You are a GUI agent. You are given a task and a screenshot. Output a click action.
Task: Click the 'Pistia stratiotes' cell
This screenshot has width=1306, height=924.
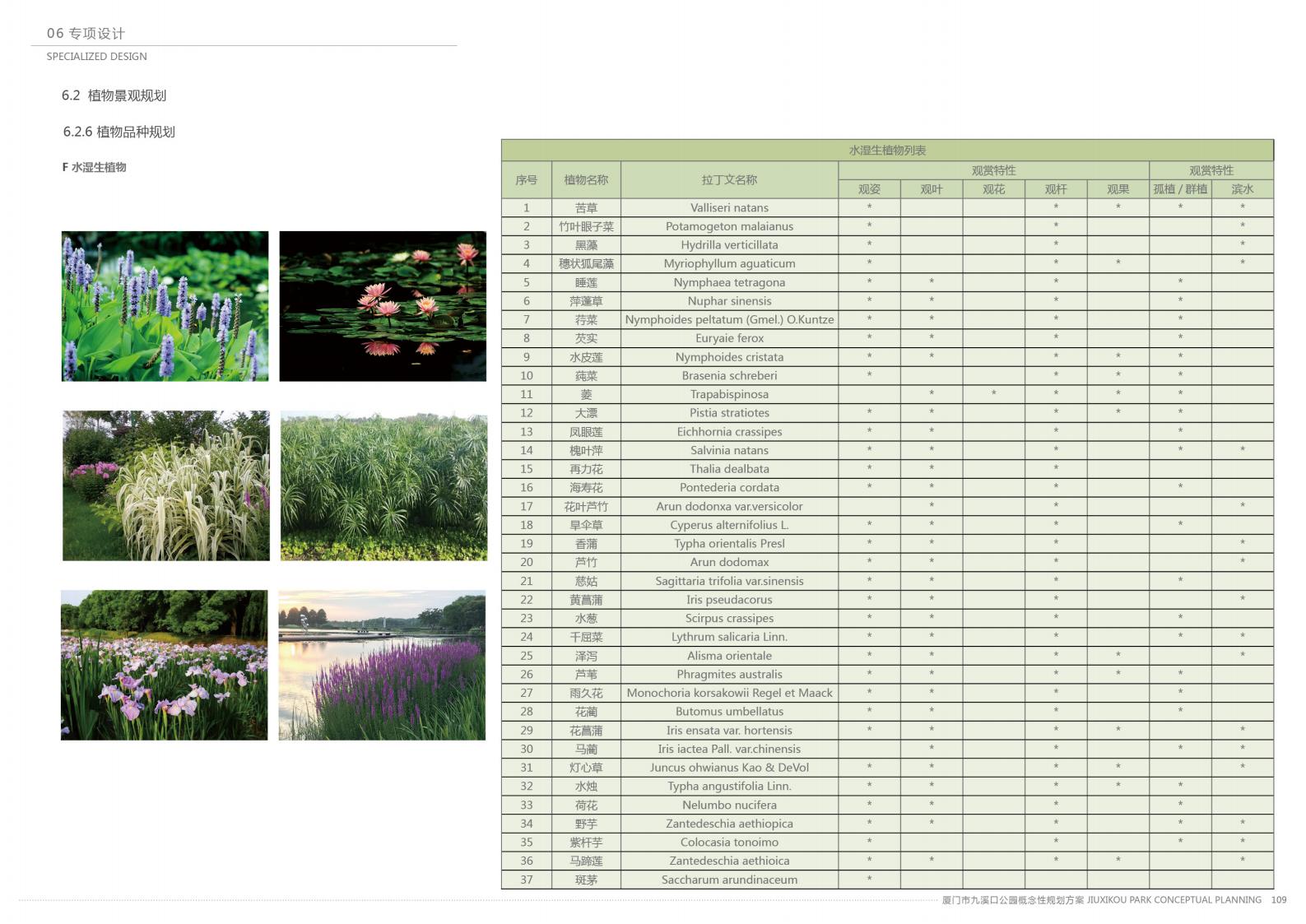729,413
